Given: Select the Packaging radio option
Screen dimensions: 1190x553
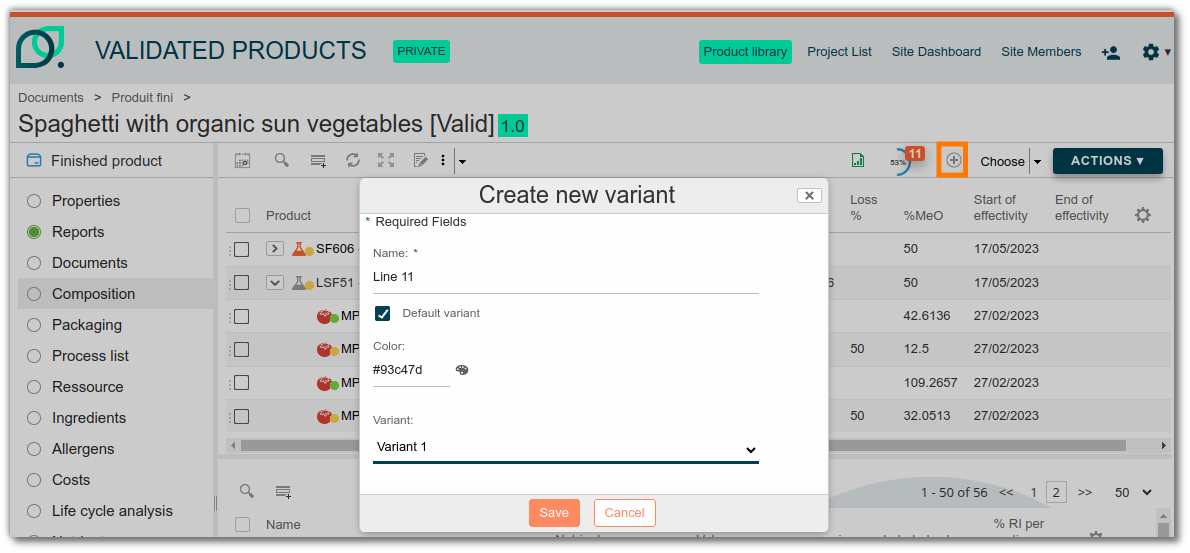Looking at the screenshot, I should (34, 325).
